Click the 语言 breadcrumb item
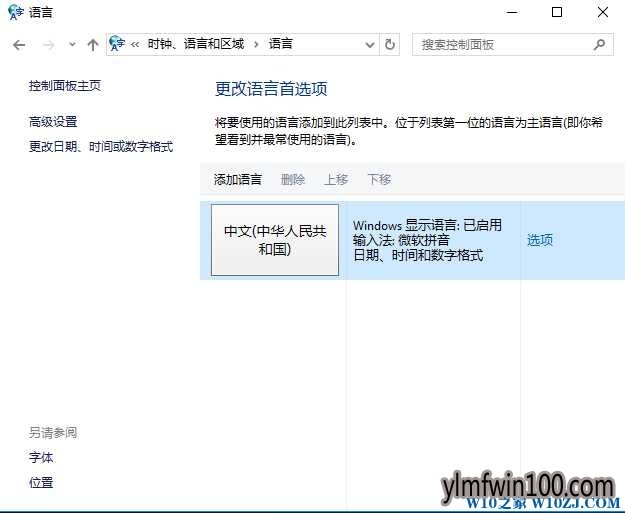 pyautogui.click(x=281, y=44)
